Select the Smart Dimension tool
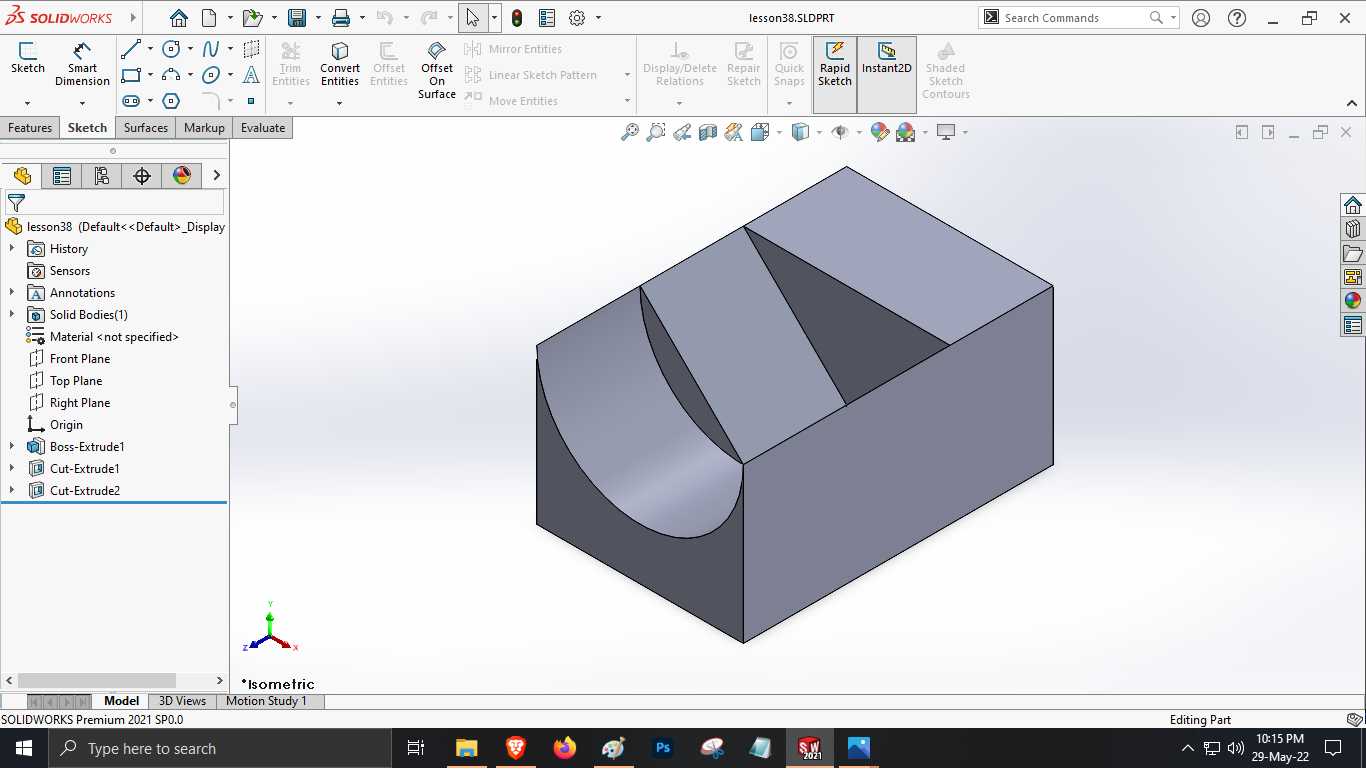 [x=82, y=65]
